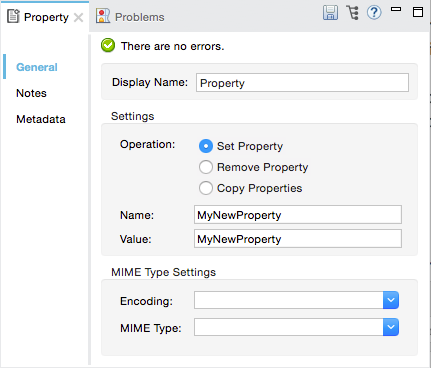The width and height of the screenshot is (431, 368).
Task: Click the 'There are no errors.' message
Action: (x=172, y=46)
